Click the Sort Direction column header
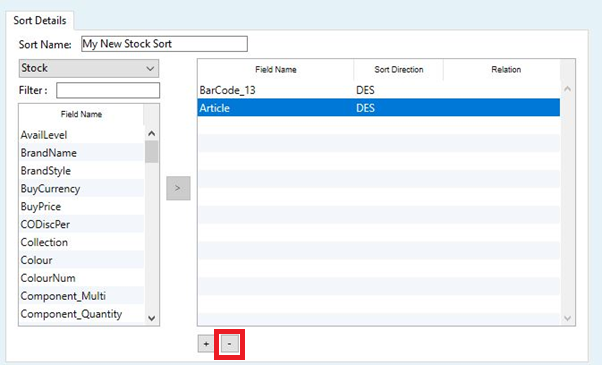Image resolution: width=602 pixels, height=365 pixels. [399, 69]
